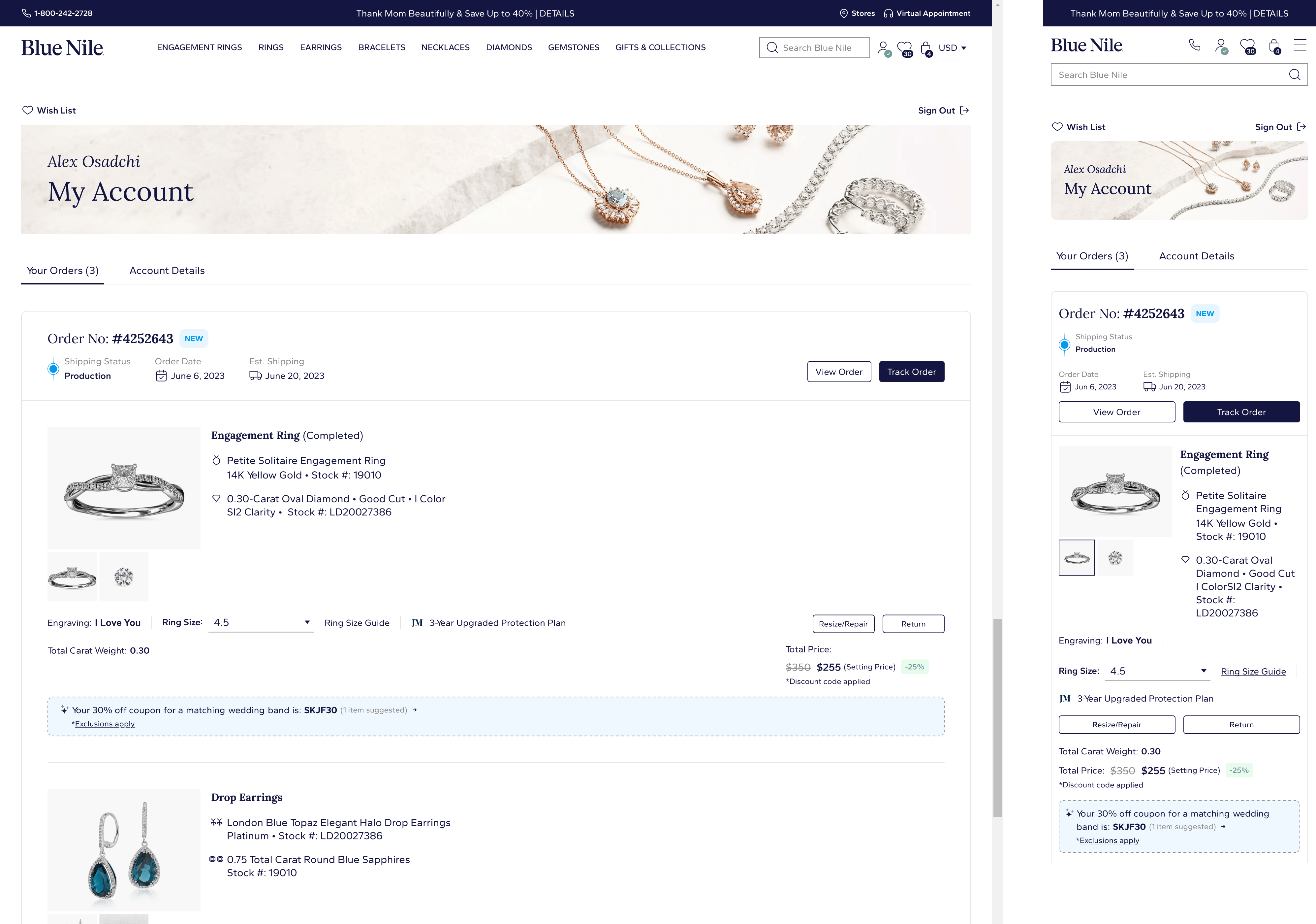1316x924 pixels.
Task: Open shopping bag icon with 4 badge in desktop header
Action: point(926,49)
